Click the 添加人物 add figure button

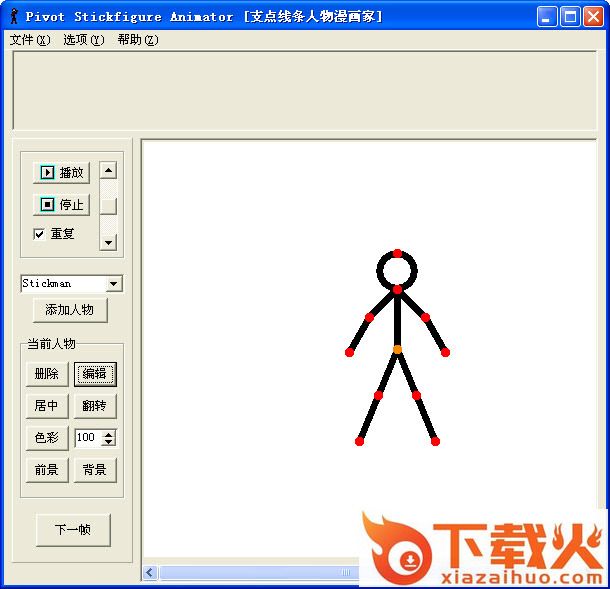tap(70, 310)
